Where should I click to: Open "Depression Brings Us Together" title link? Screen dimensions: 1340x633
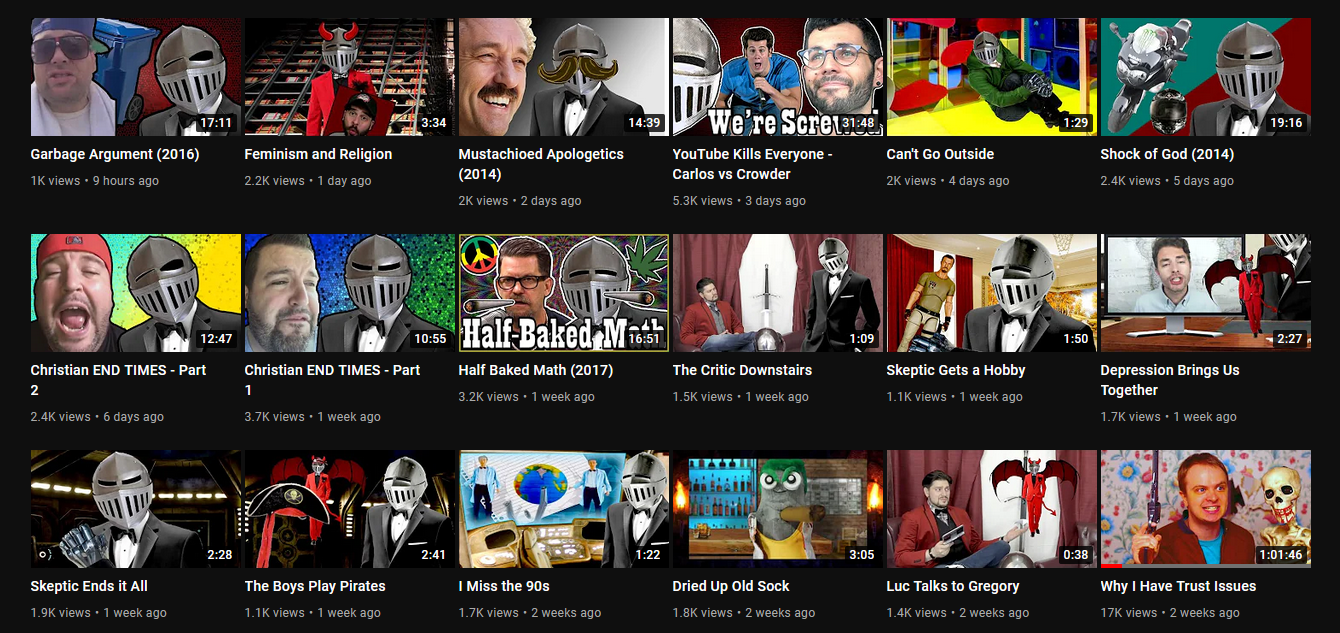[x=1170, y=380]
